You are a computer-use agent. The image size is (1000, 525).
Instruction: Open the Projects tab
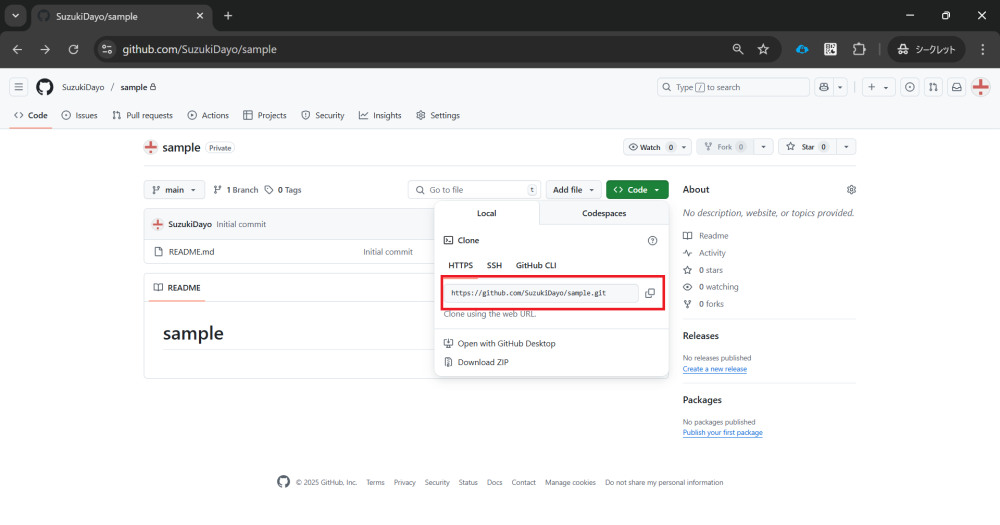tap(265, 115)
